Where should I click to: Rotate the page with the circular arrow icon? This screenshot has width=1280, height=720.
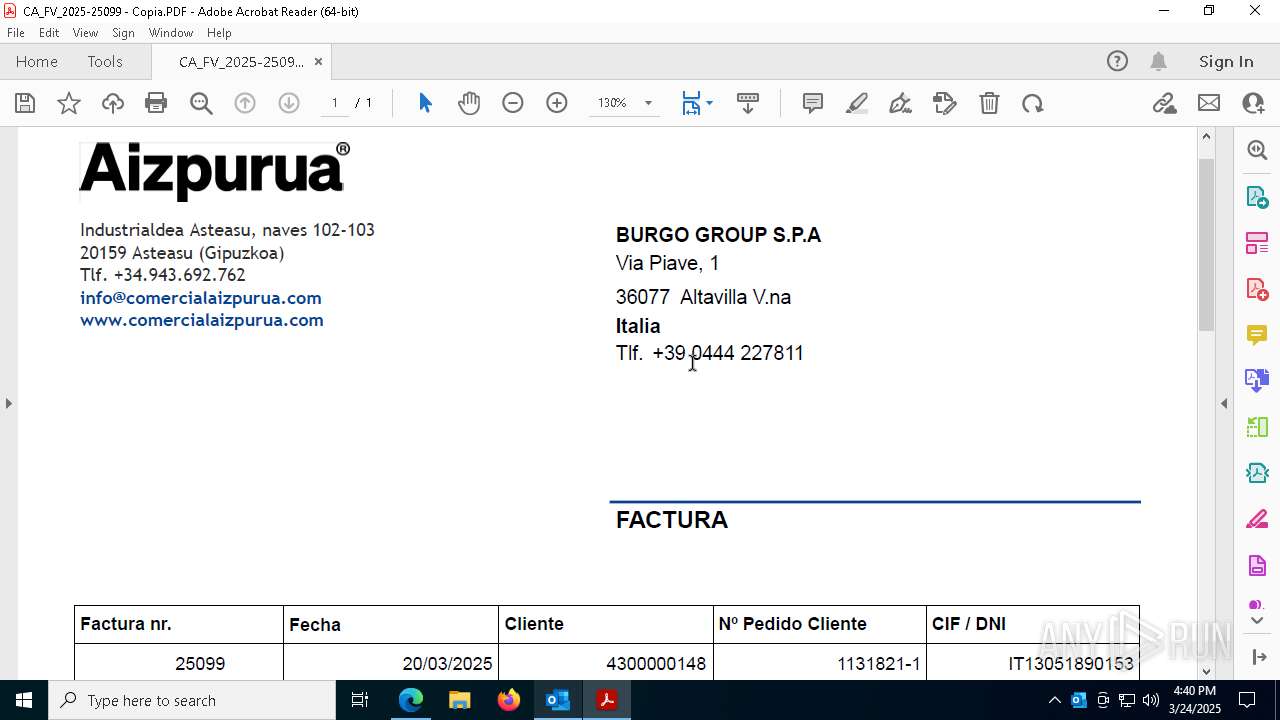1033,103
